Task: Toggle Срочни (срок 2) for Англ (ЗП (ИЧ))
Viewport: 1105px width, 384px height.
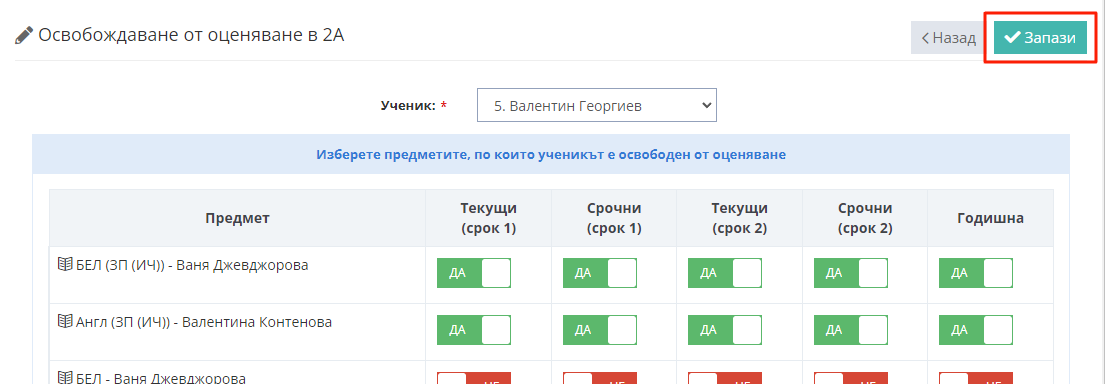Action: tap(851, 330)
